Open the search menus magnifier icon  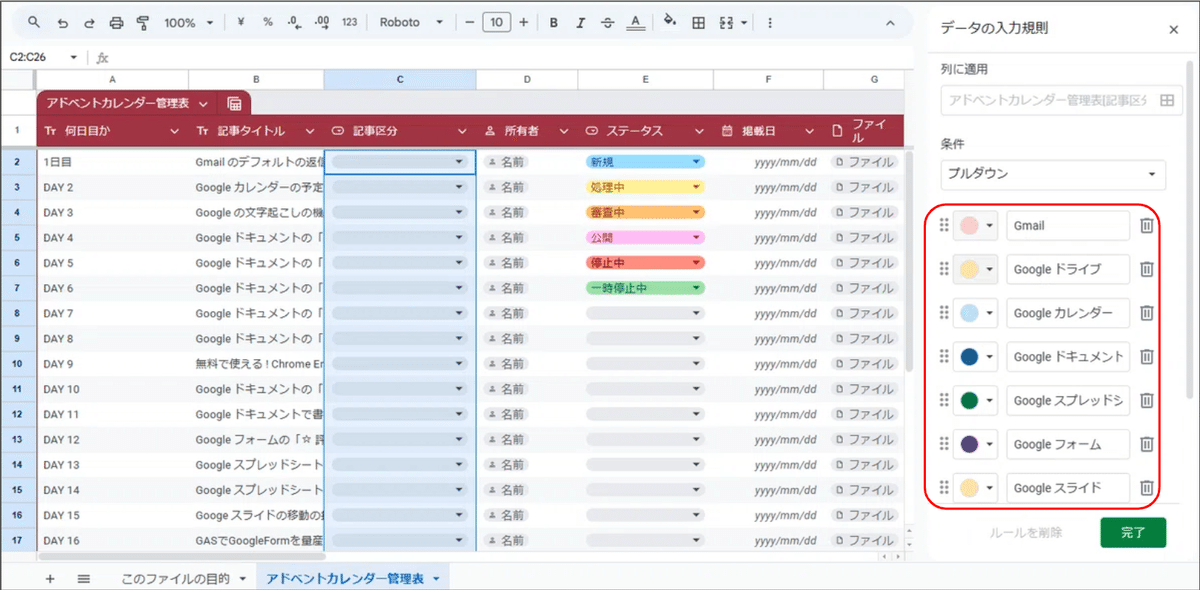pos(34,22)
